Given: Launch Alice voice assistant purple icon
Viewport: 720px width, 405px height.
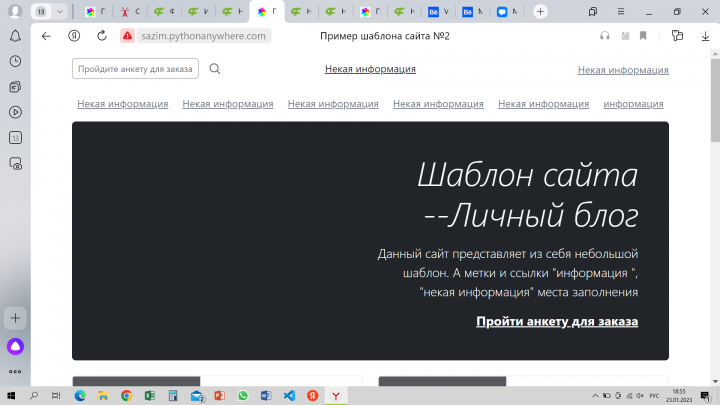Looking at the screenshot, I should tap(15, 346).
